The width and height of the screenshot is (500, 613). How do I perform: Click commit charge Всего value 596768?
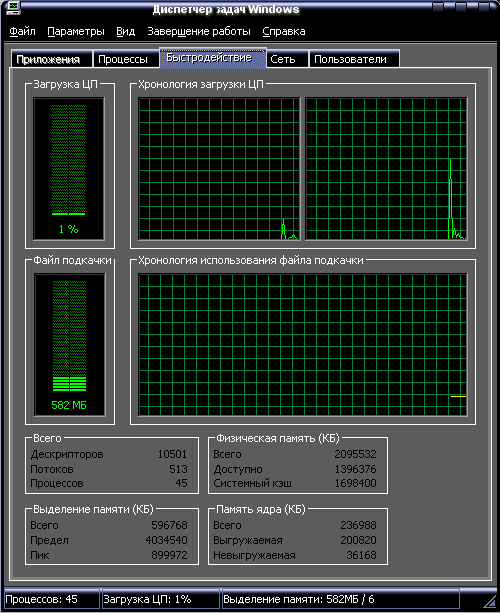click(x=169, y=525)
